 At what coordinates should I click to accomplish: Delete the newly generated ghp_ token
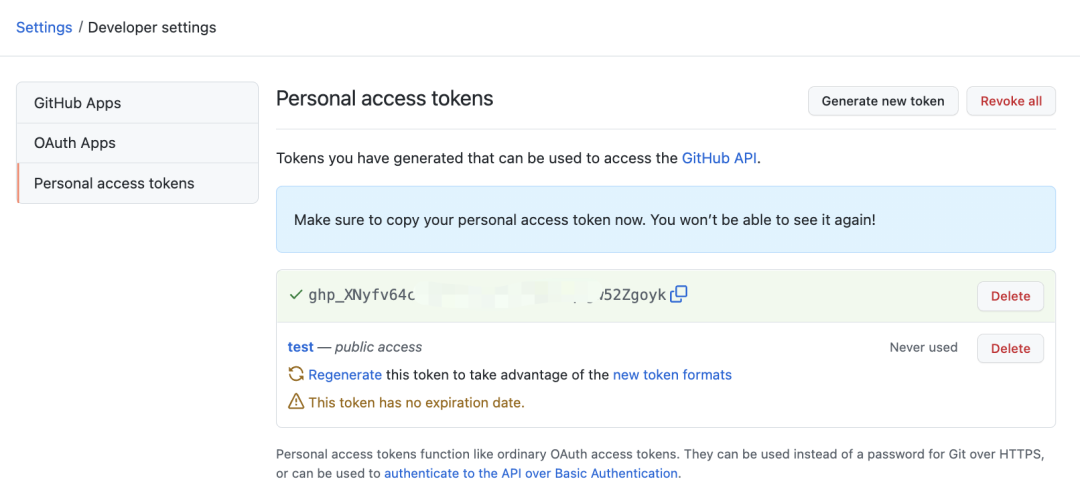1010,296
